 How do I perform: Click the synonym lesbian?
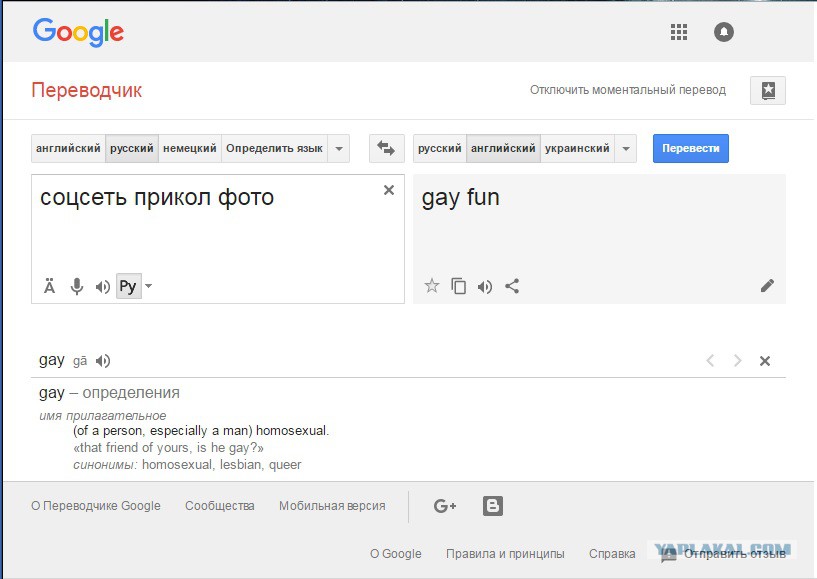point(240,464)
